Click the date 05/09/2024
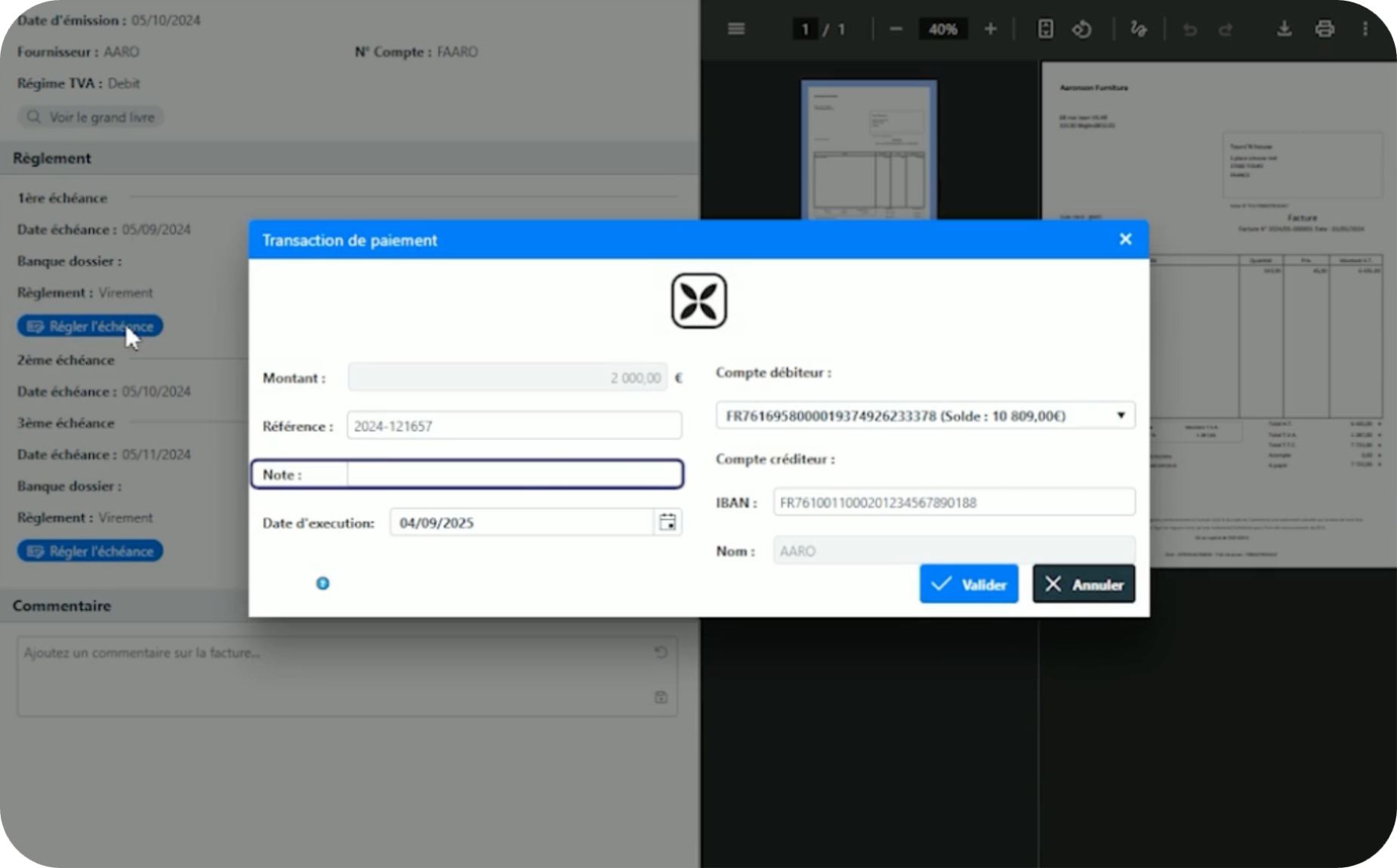Image resolution: width=1397 pixels, height=868 pixels. [x=156, y=229]
